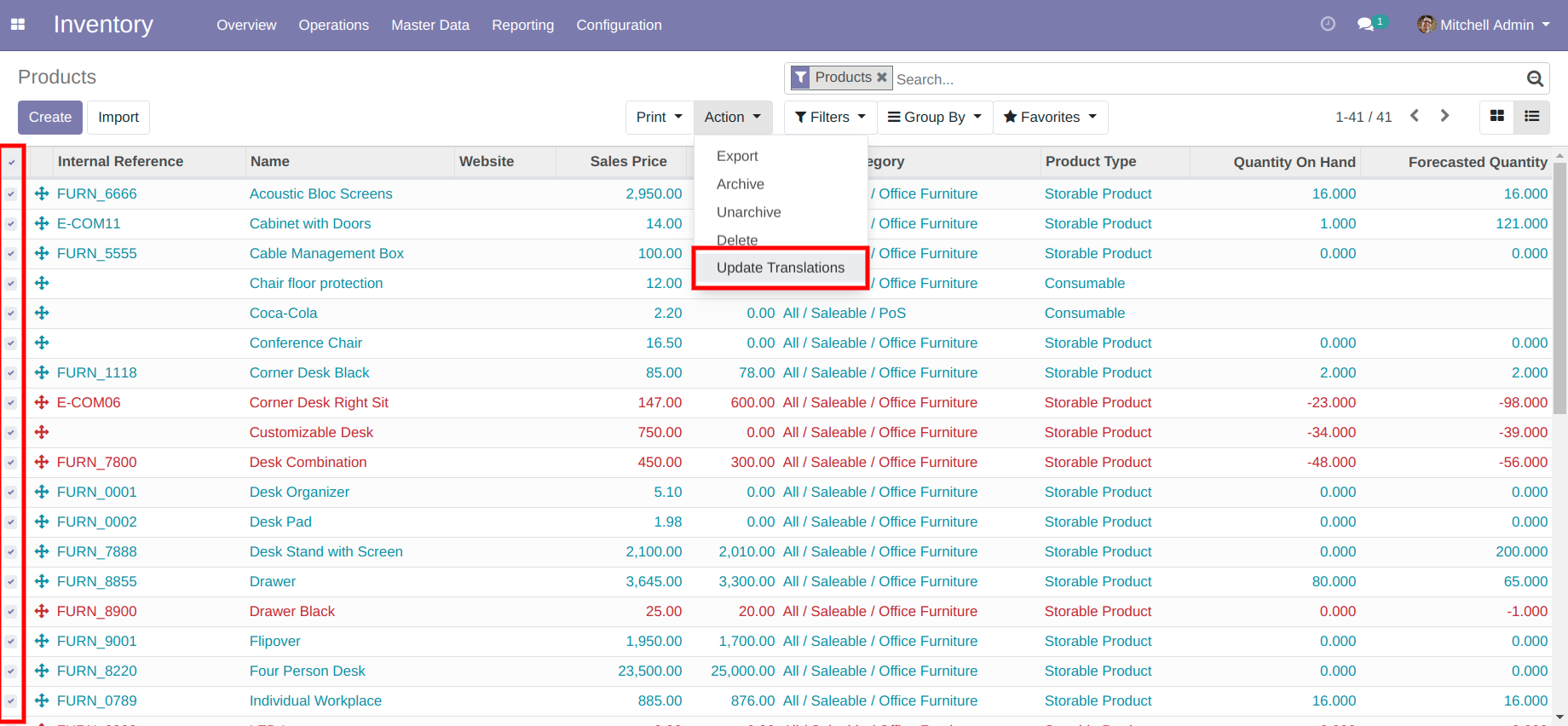Image resolution: width=1568 pixels, height=726 pixels.
Task: Open the apps grid menu icon
Action: (x=18, y=25)
